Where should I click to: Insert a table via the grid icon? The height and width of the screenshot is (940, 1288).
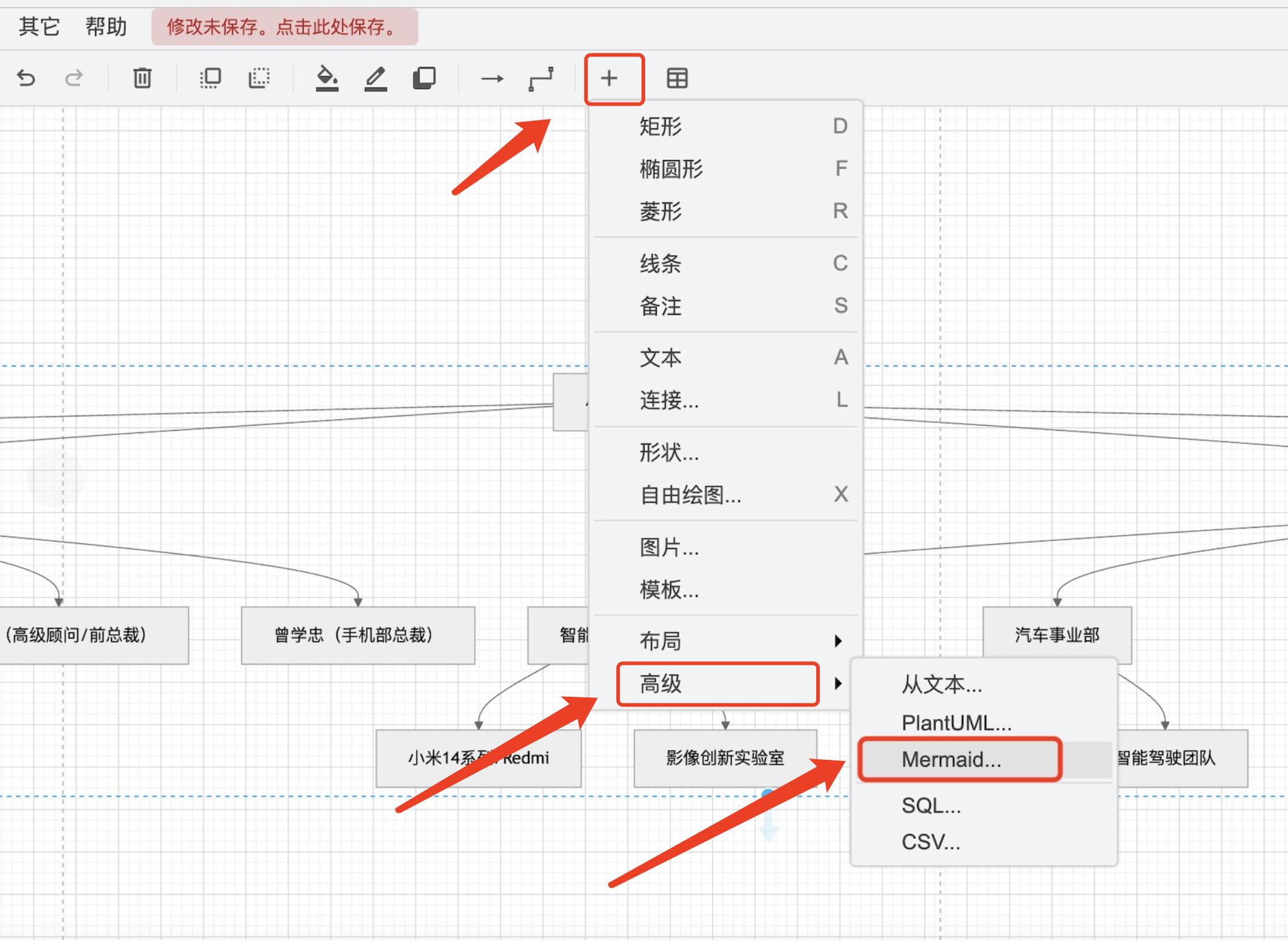677,78
